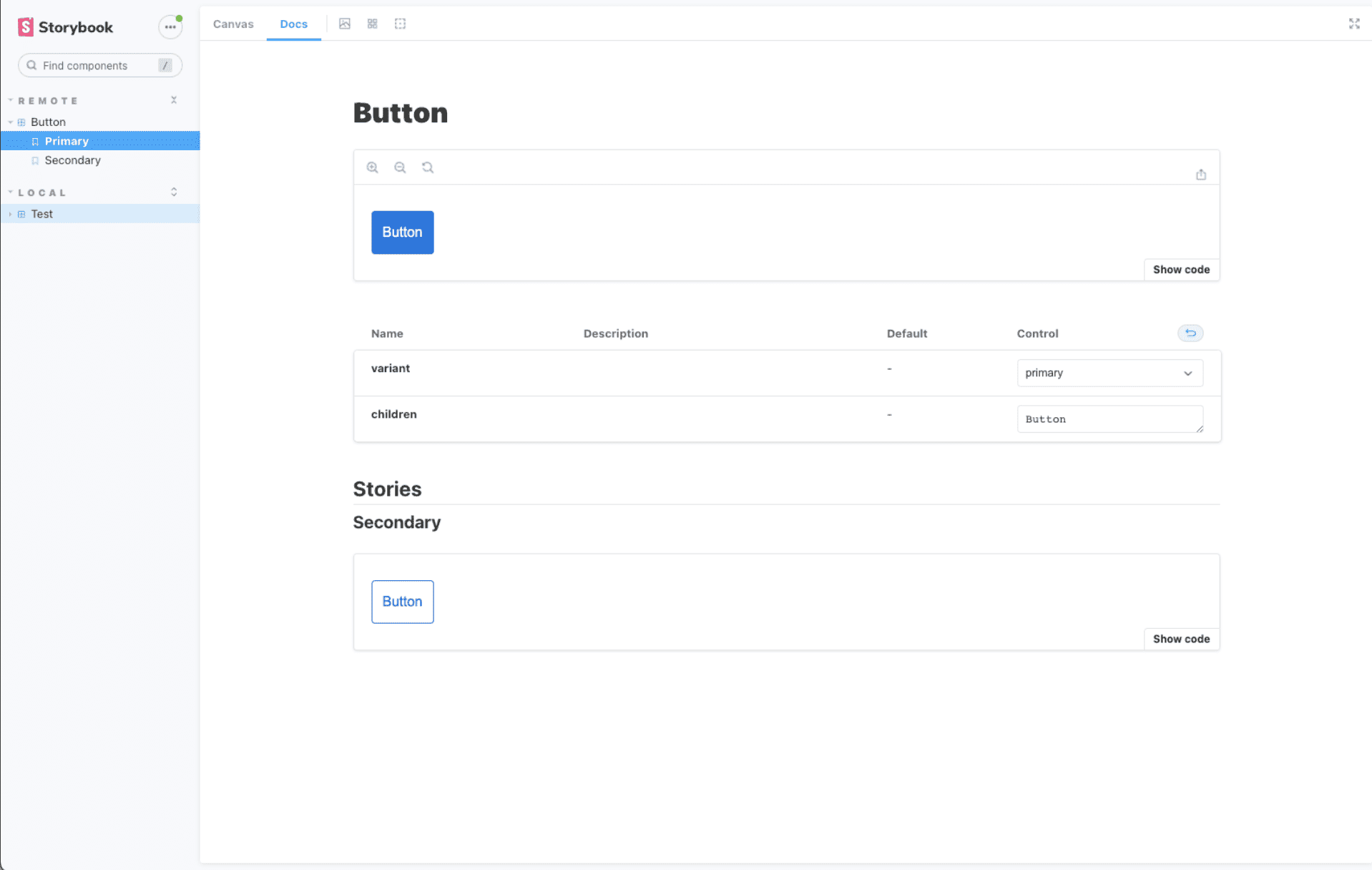Reset controls with the undo arrow icon
This screenshot has width=1372, height=870.
pos(1190,333)
